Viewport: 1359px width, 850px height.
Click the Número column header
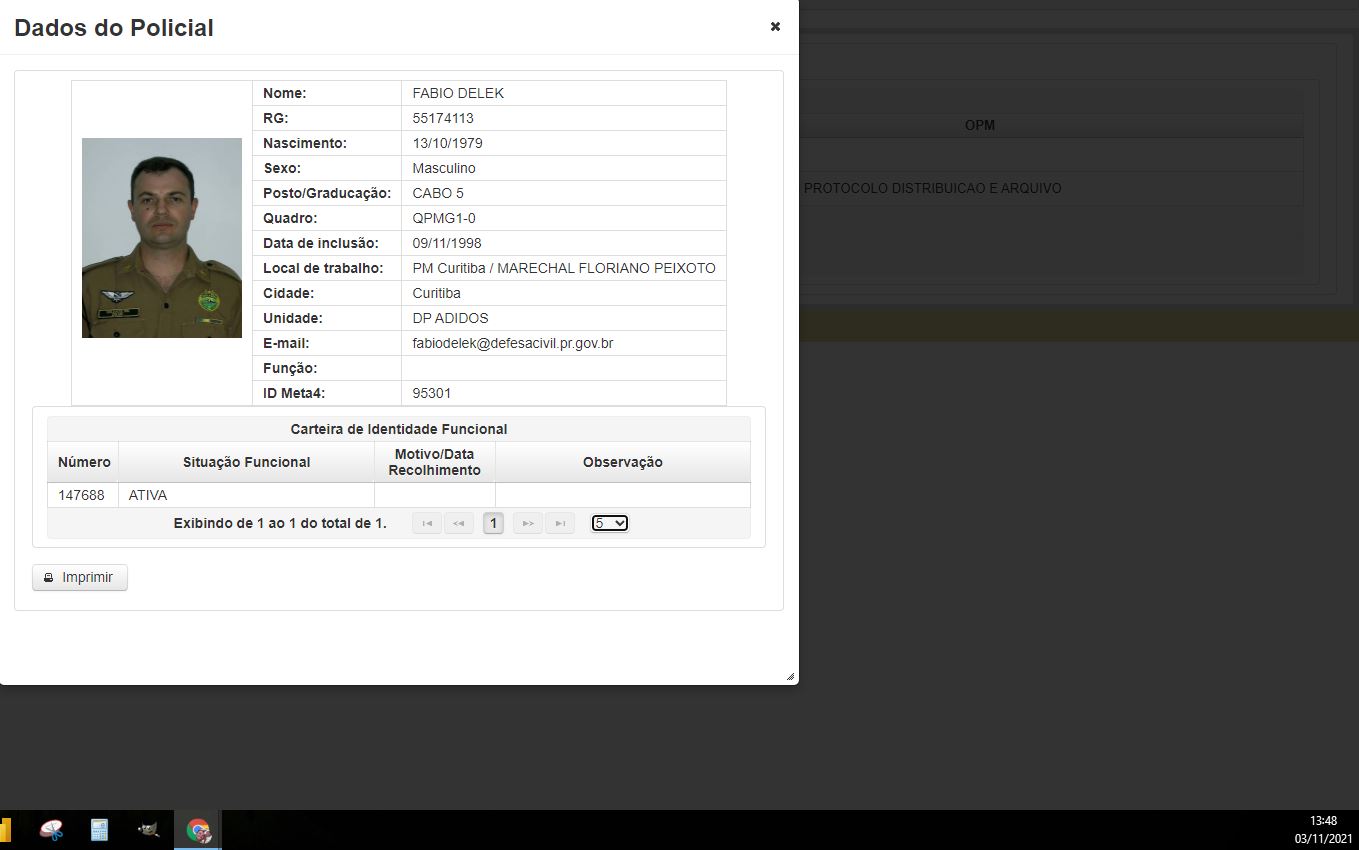click(84, 462)
